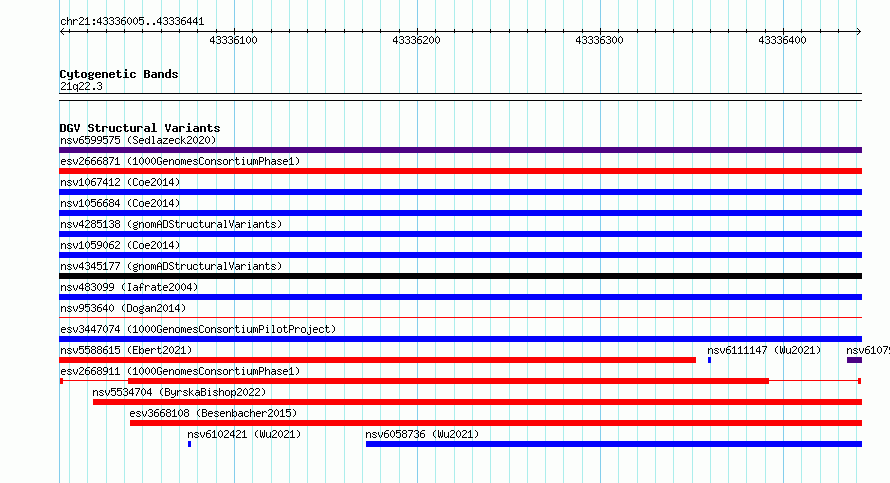Image resolution: width=890 pixels, height=483 pixels.
Task: Select the red esv3668108 variant bar
Action: (496, 423)
